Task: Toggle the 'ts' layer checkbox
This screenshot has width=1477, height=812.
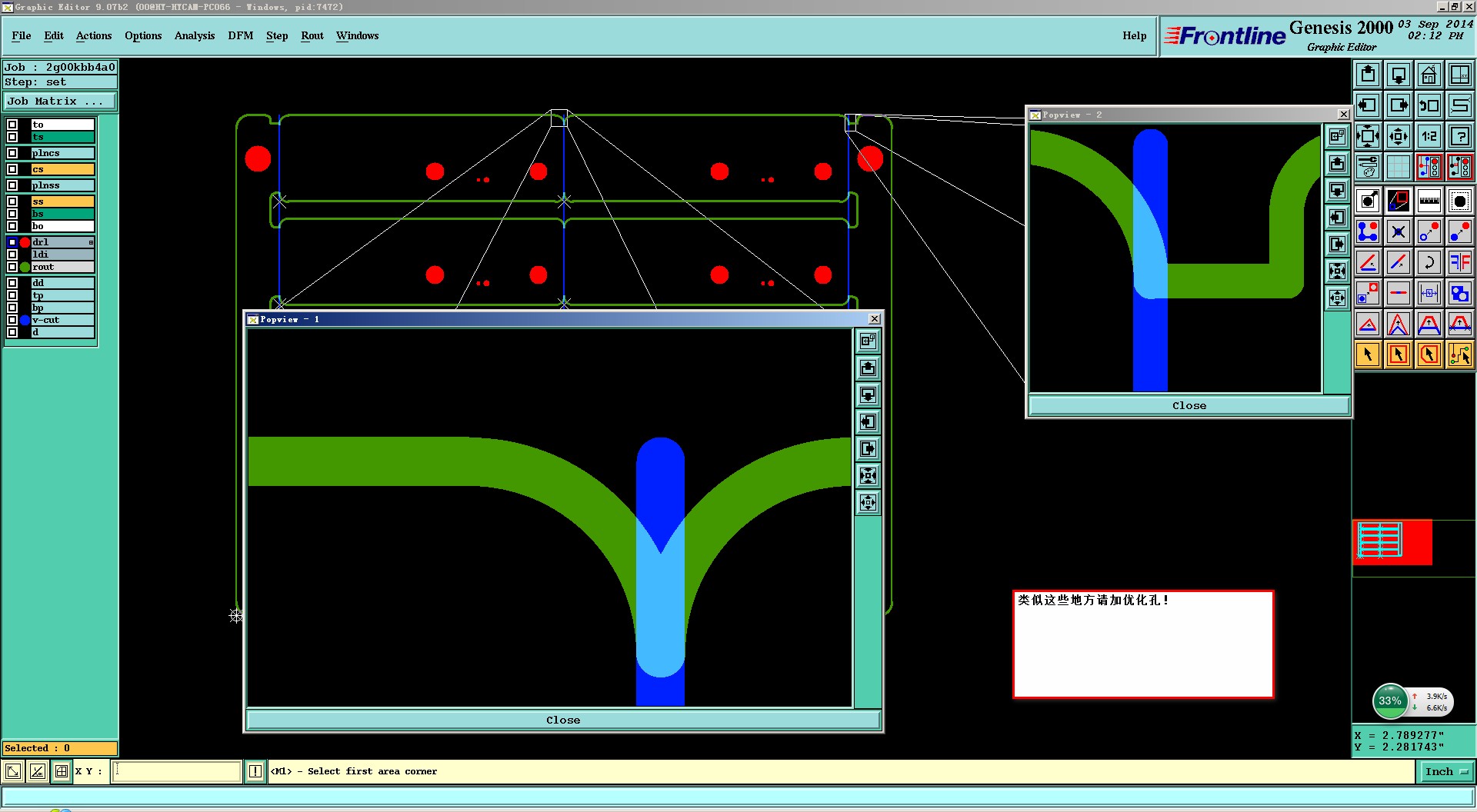Action: [x=12, y=137]
